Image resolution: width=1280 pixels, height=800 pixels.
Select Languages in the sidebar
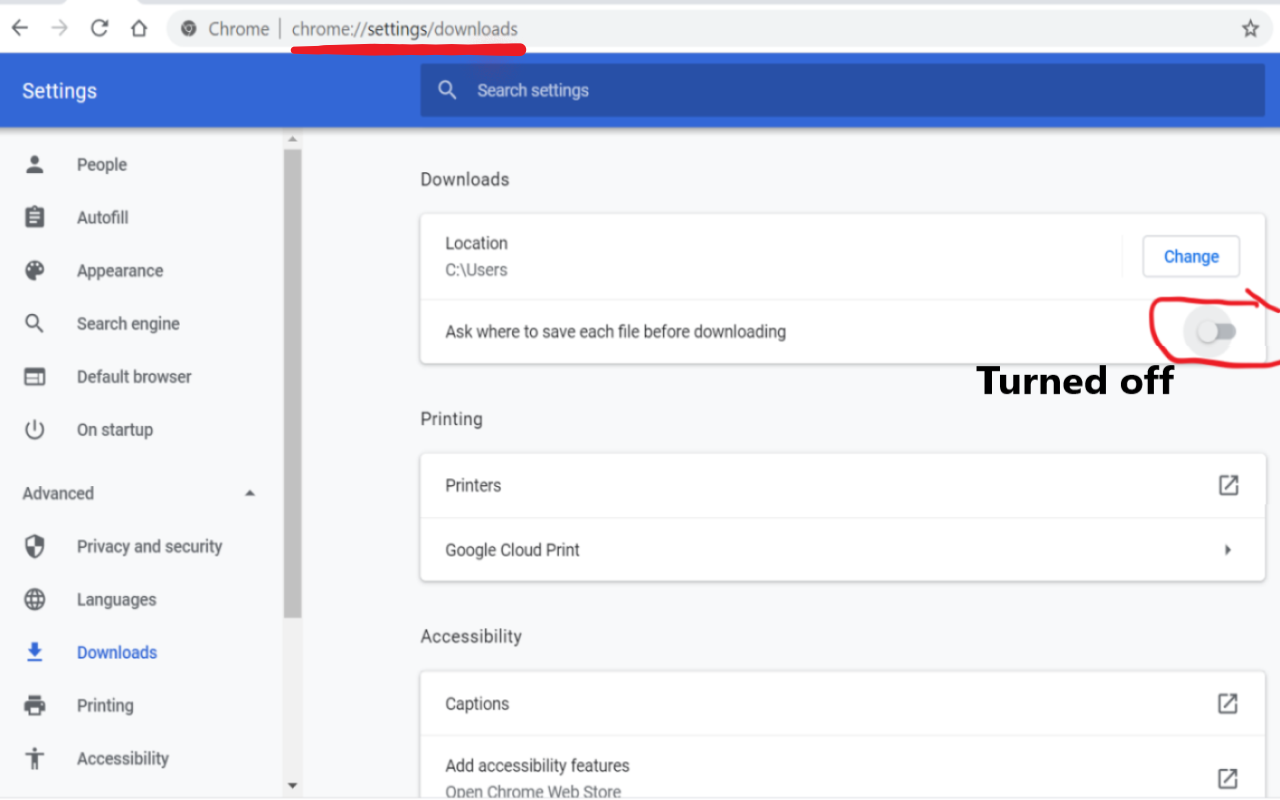pos(115,599)
